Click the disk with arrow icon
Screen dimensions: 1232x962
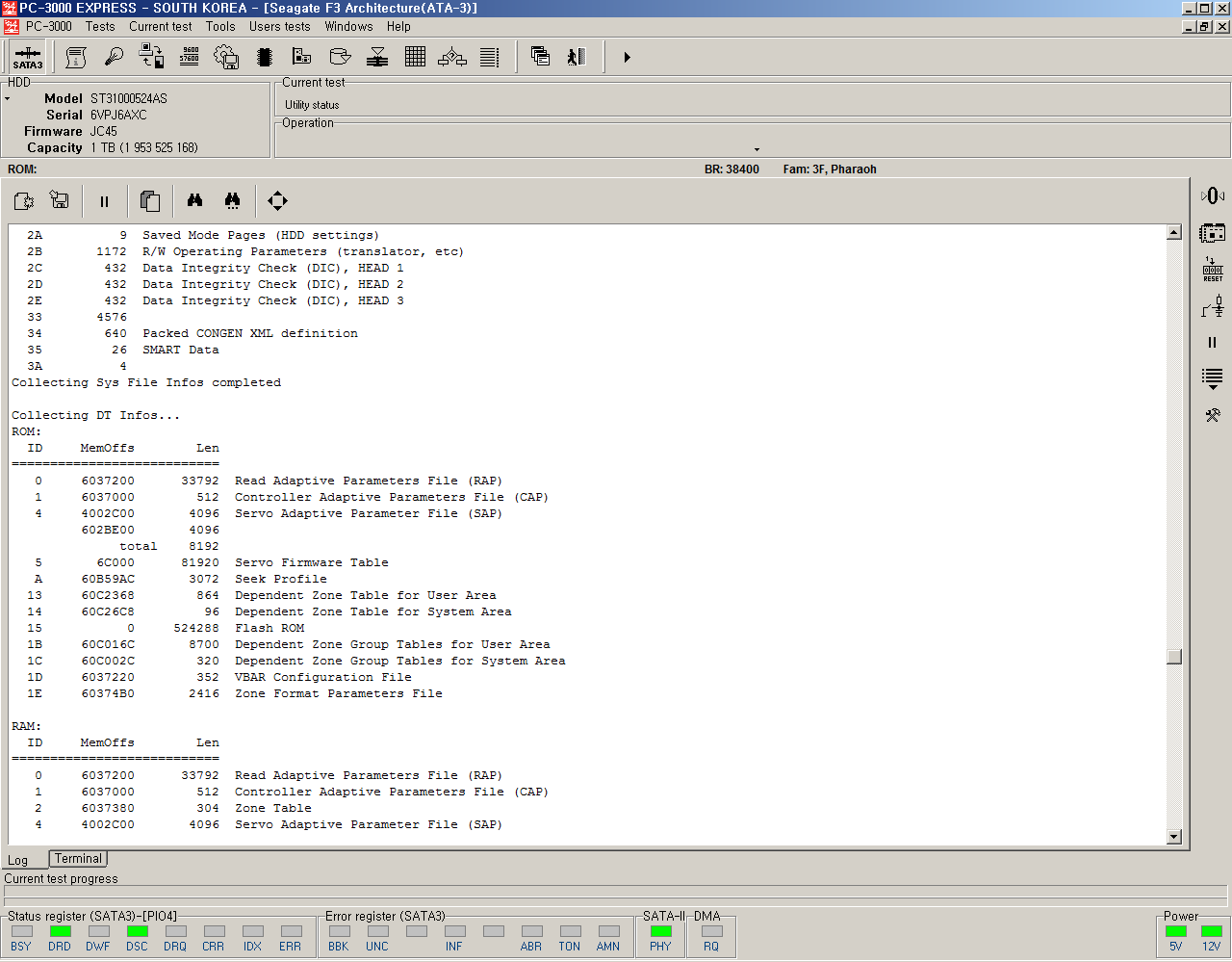pos(340,58)
